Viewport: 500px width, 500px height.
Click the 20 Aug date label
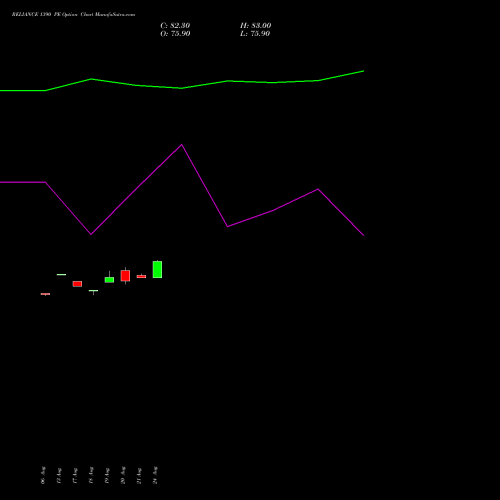coord(123,475)
